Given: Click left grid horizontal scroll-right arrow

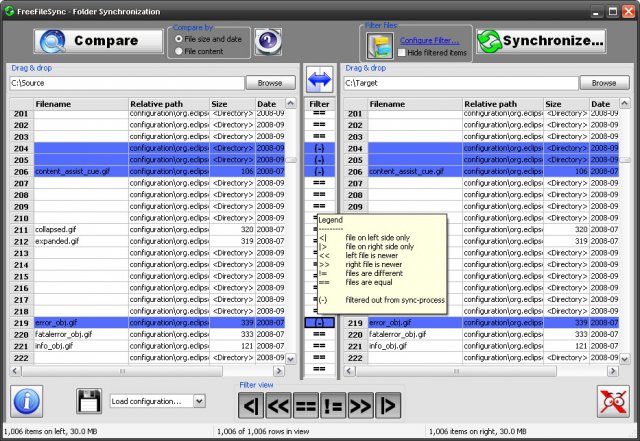Looking at the screenshot, I should [x=279, y=371].
